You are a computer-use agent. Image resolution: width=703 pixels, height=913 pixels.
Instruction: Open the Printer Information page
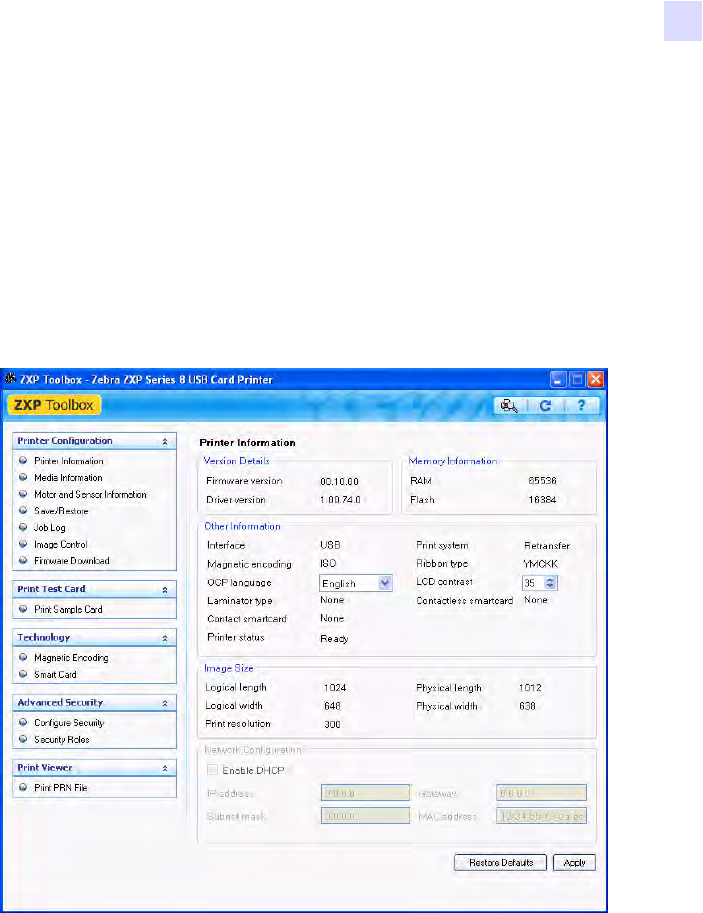coord(69,461)
